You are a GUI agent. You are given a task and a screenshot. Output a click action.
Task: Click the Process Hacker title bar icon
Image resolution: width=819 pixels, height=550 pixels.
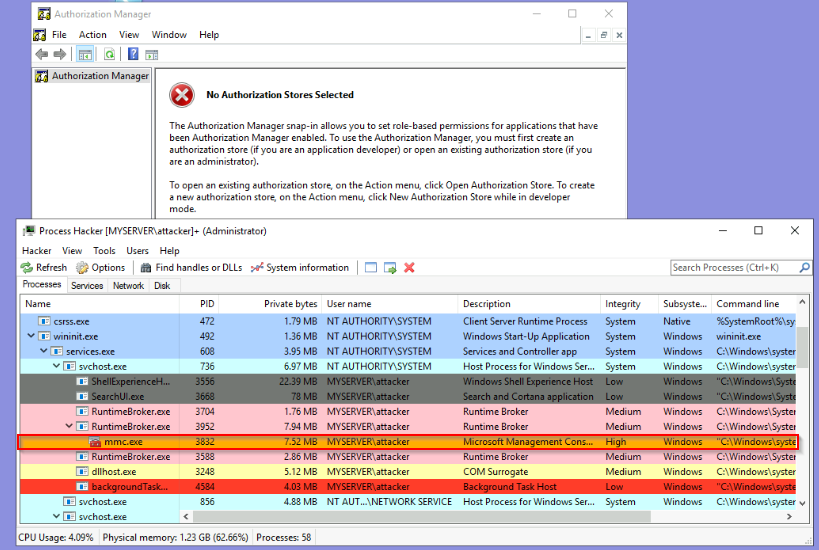(29, 231)
